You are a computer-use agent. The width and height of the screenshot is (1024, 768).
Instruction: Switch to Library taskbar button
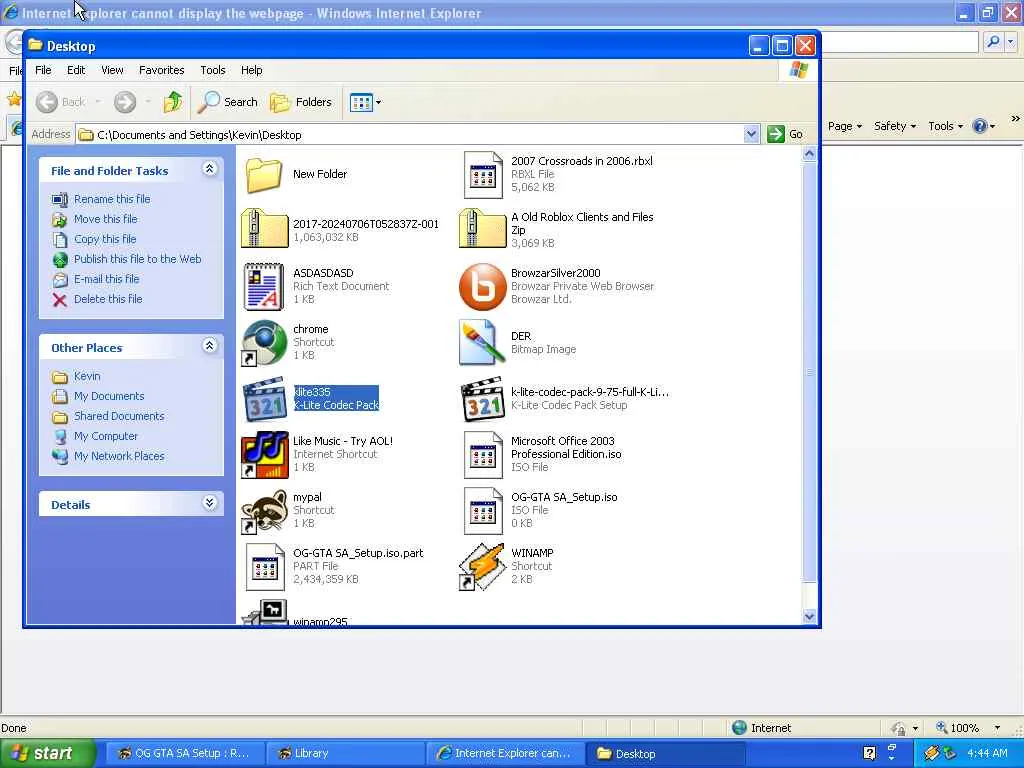pyautogui.click(x=344, y=754)
